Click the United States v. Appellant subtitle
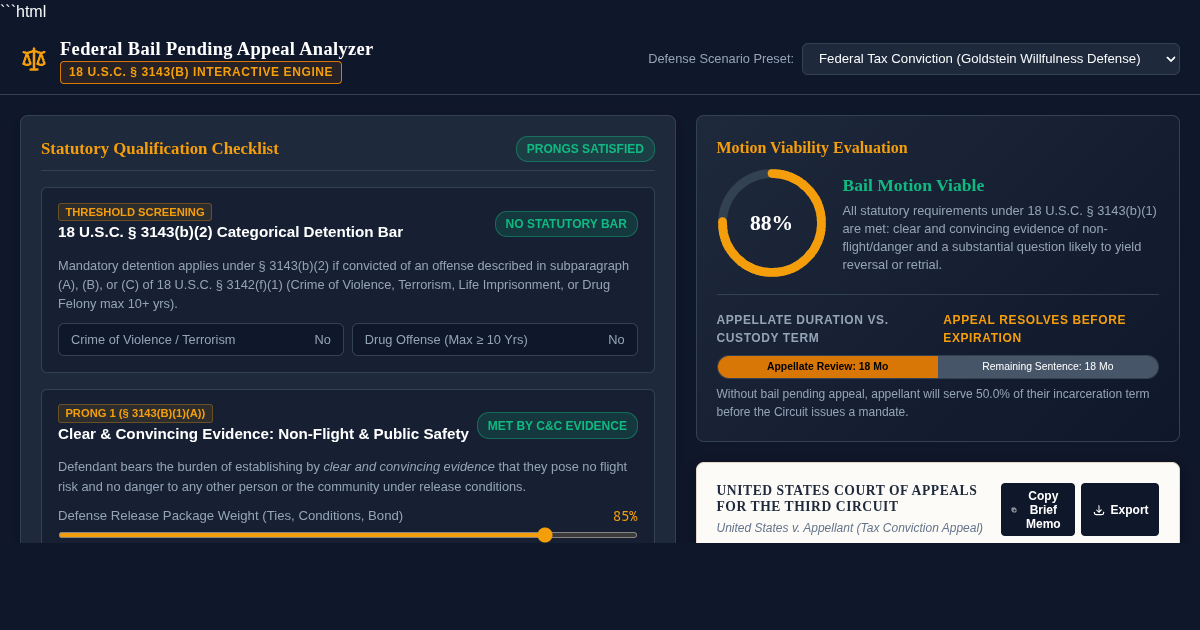 pyautogui.click(x=849, y=528)
